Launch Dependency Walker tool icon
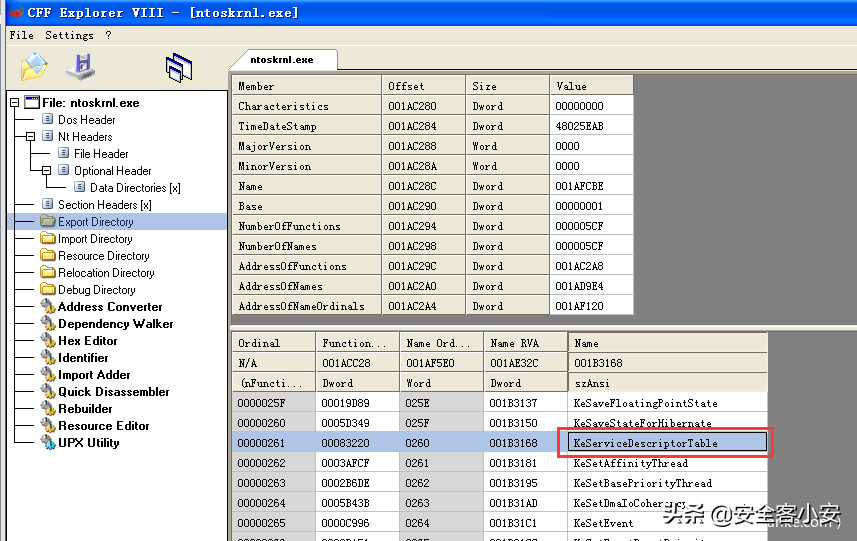Image resolution: width=857 pixels, height=541 pixels. pos(48,323)
